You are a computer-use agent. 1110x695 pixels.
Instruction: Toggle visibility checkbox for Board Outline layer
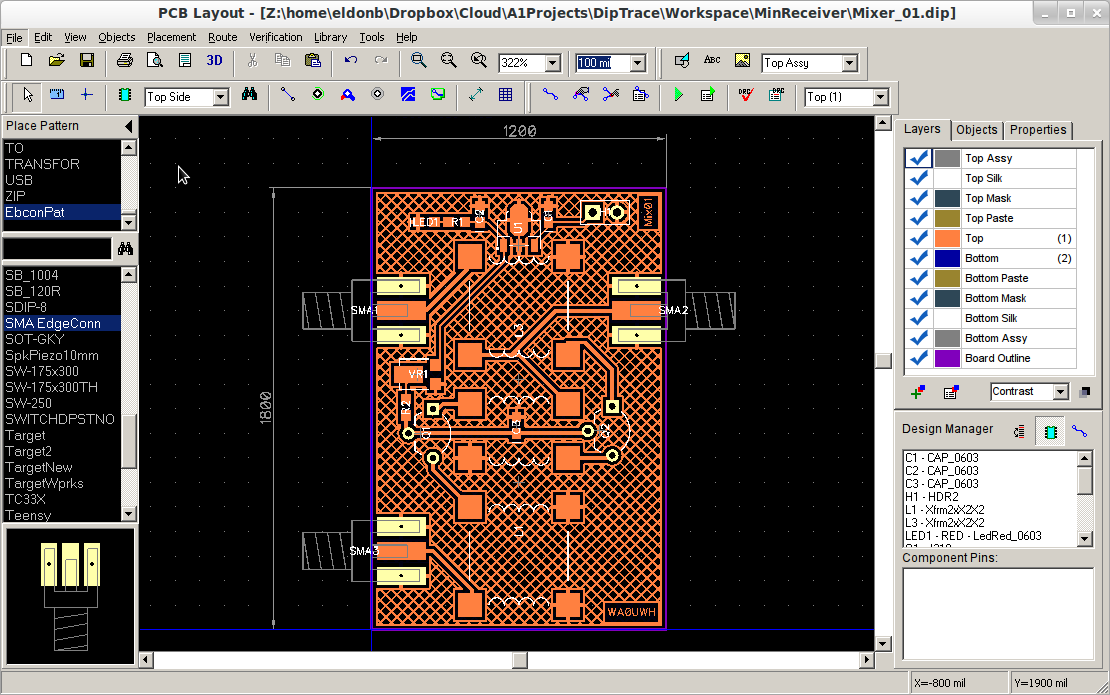tap(919, 358)
